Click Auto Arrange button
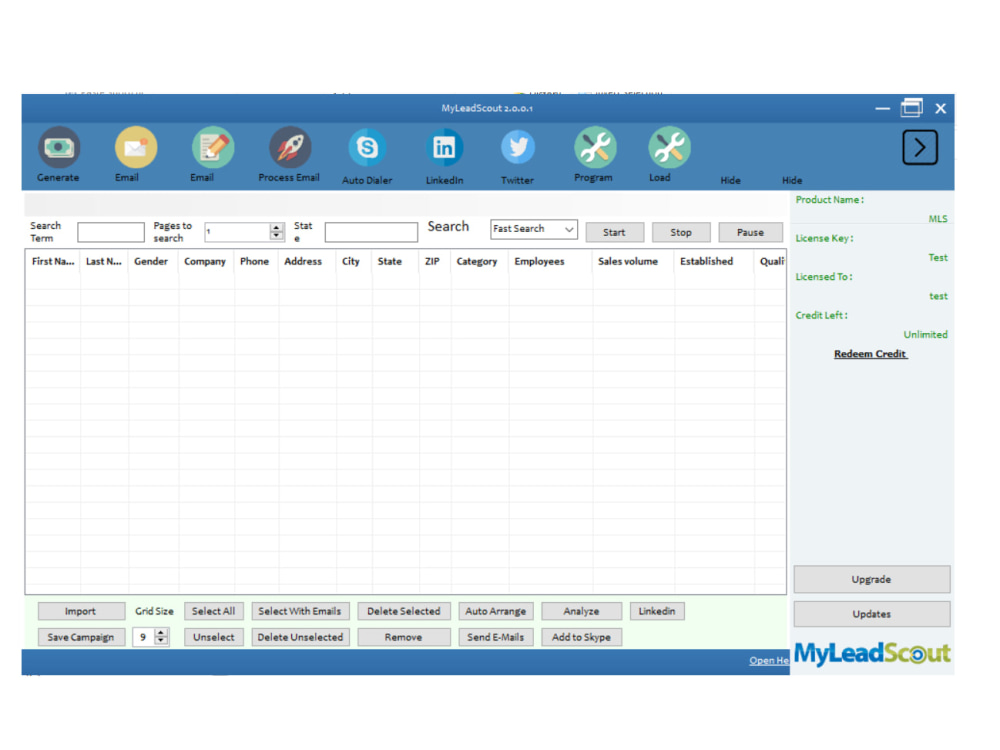The image size is (1000, 750). coord(496,611)
